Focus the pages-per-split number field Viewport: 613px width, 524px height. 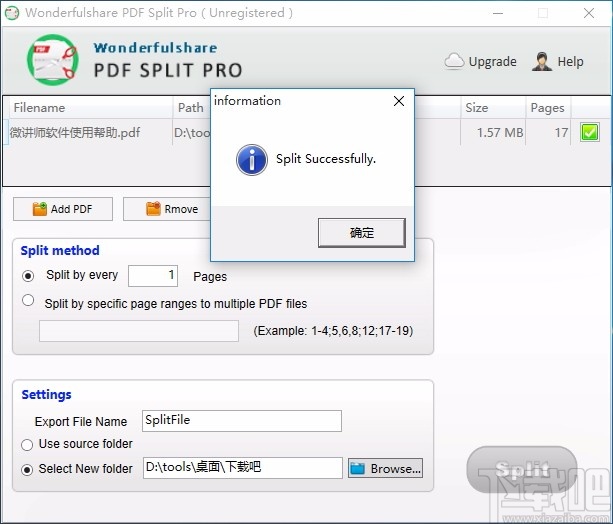(x=153, y=276)
